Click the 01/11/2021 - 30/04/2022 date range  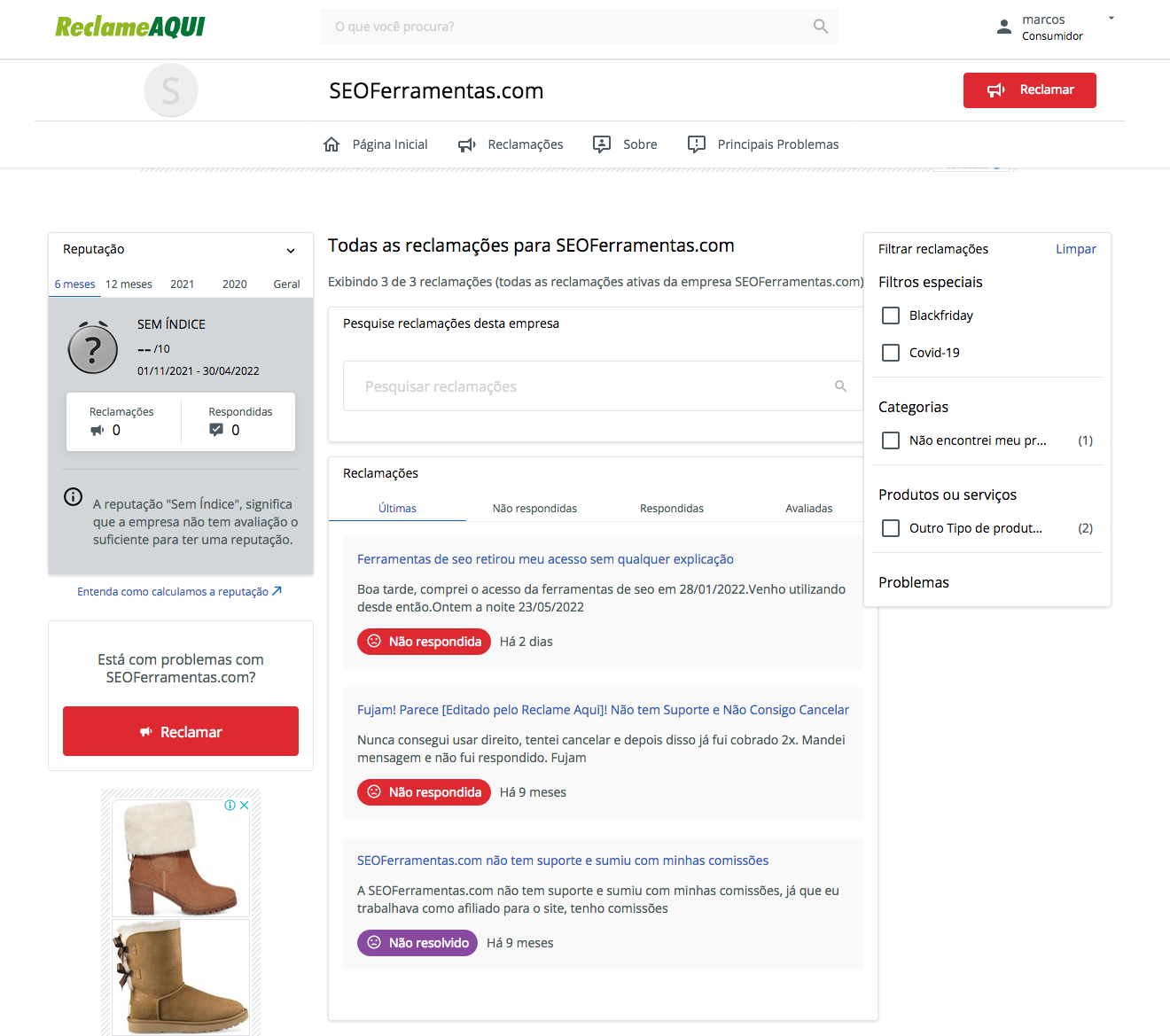pos(199,371)
